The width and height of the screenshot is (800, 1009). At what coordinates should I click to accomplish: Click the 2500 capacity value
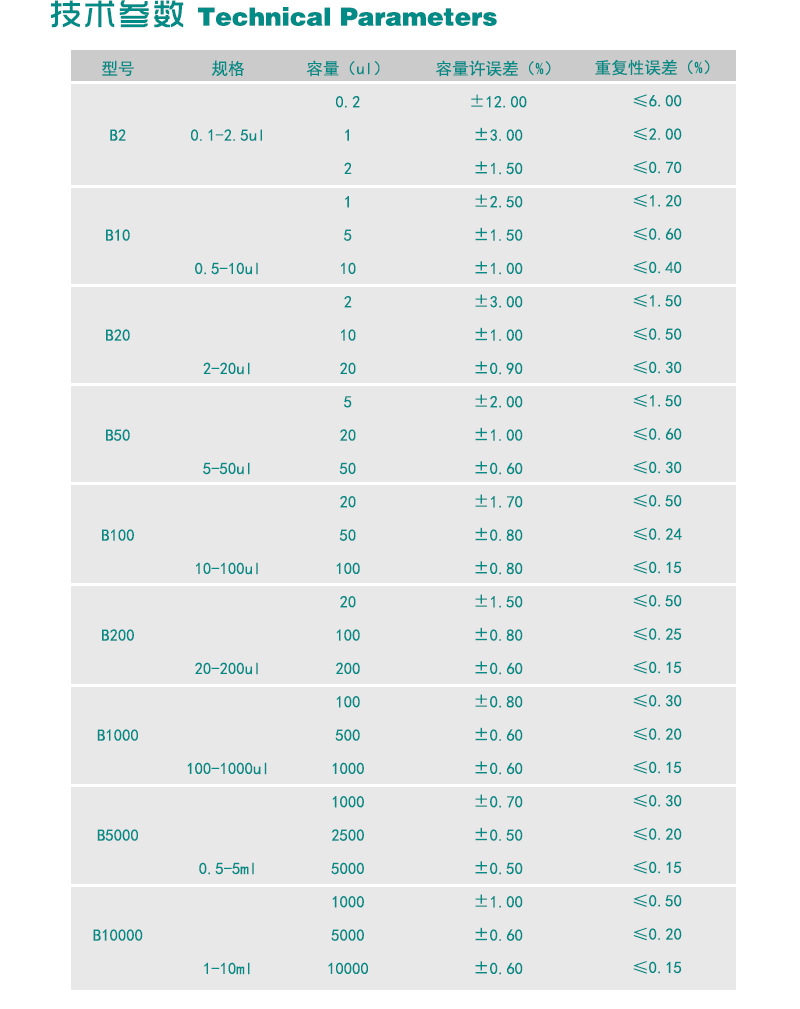coord(347,835)
